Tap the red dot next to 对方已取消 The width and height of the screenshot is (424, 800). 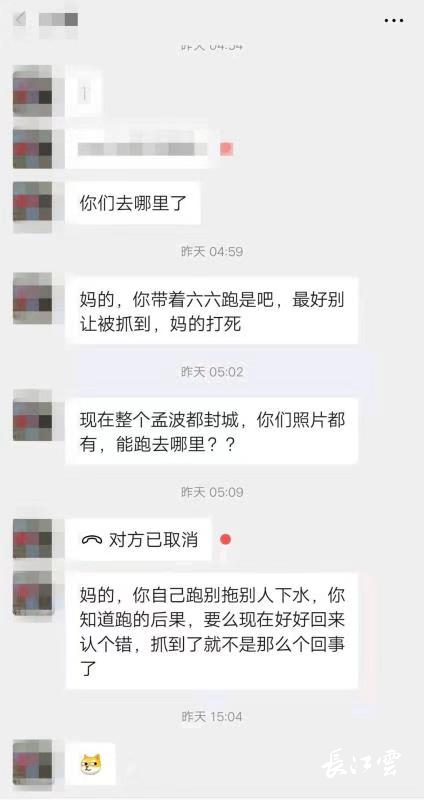click(225, 539)
